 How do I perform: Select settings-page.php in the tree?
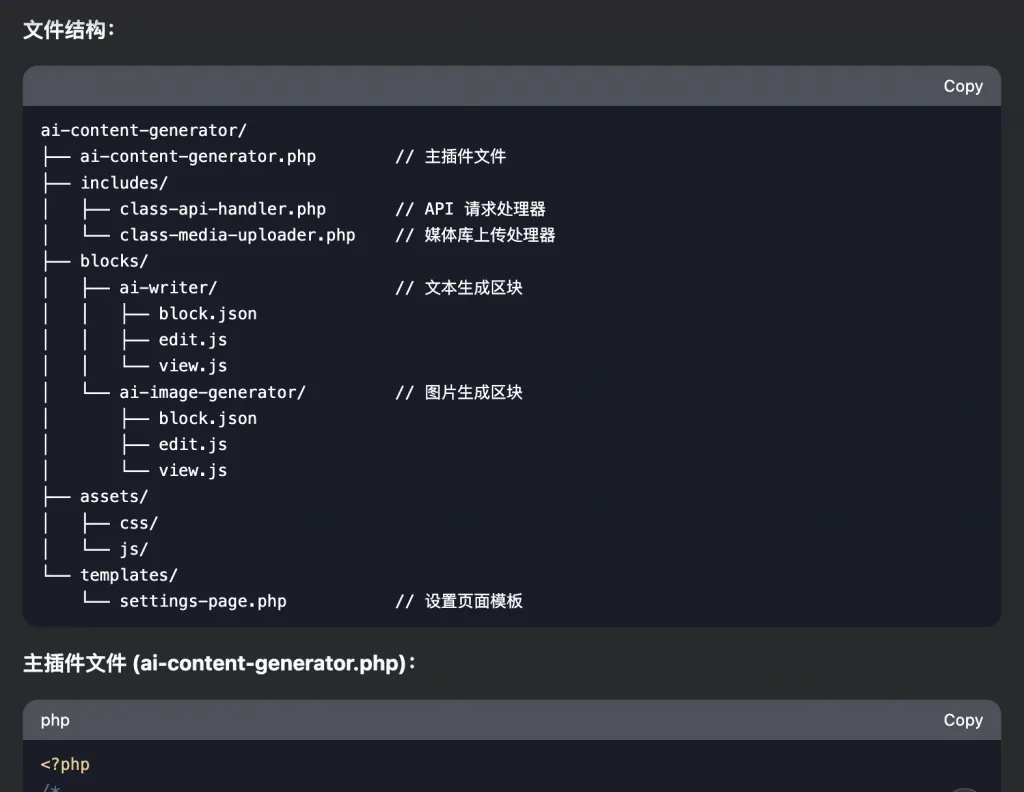(x=203, y=601)
